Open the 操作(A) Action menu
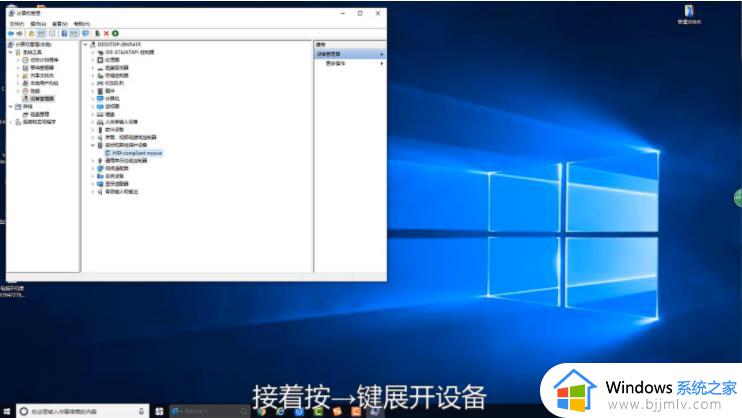The height and width of the screenshot is (418, 742). [x=38, y=24]
